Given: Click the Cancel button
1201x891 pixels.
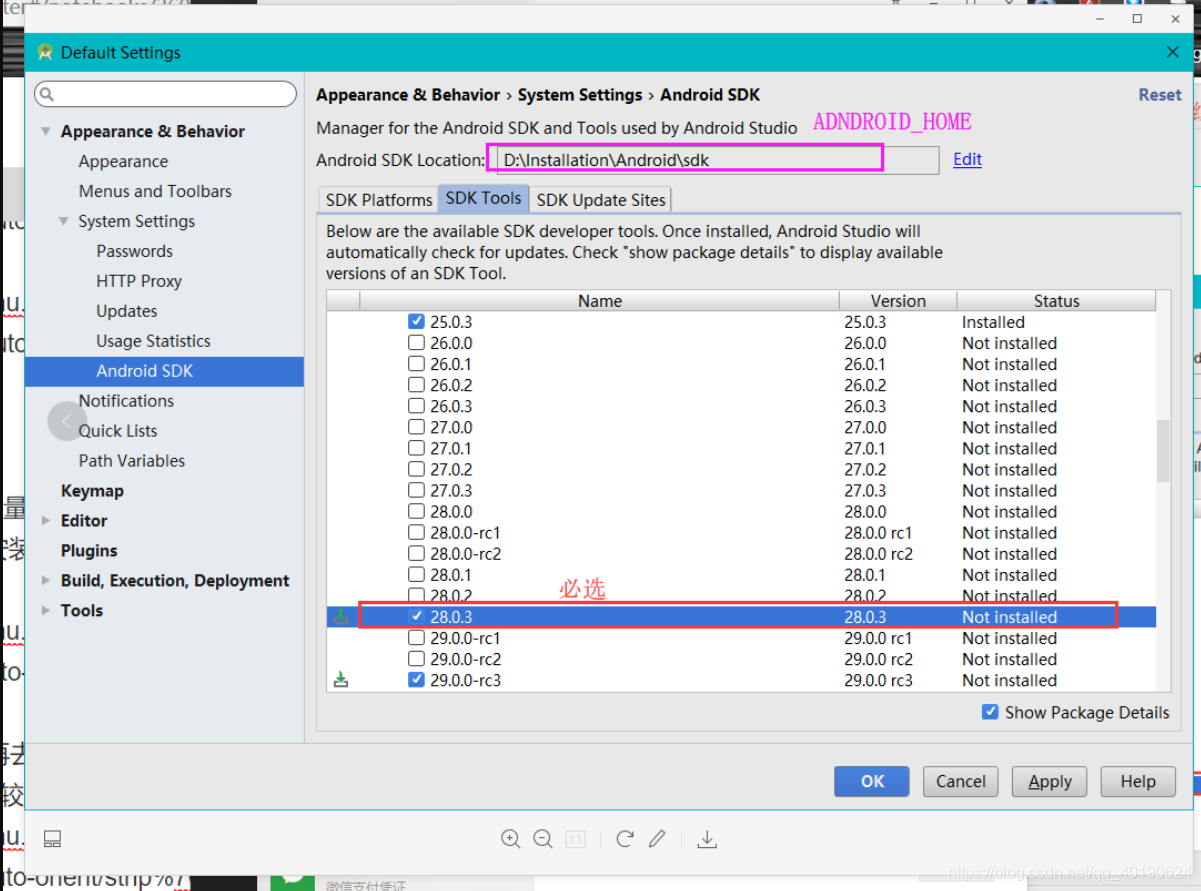Looking at the screenshot, I should point(961,781).
